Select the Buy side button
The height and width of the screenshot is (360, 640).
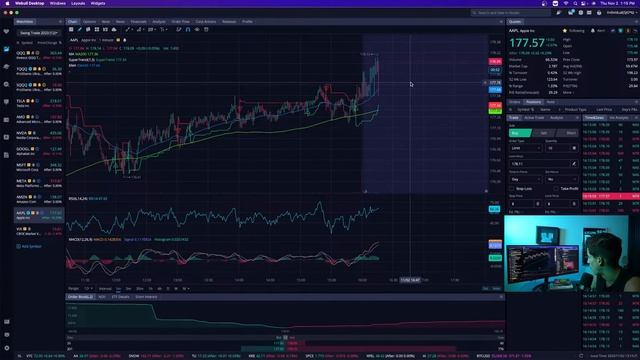[x=520, y=133]
